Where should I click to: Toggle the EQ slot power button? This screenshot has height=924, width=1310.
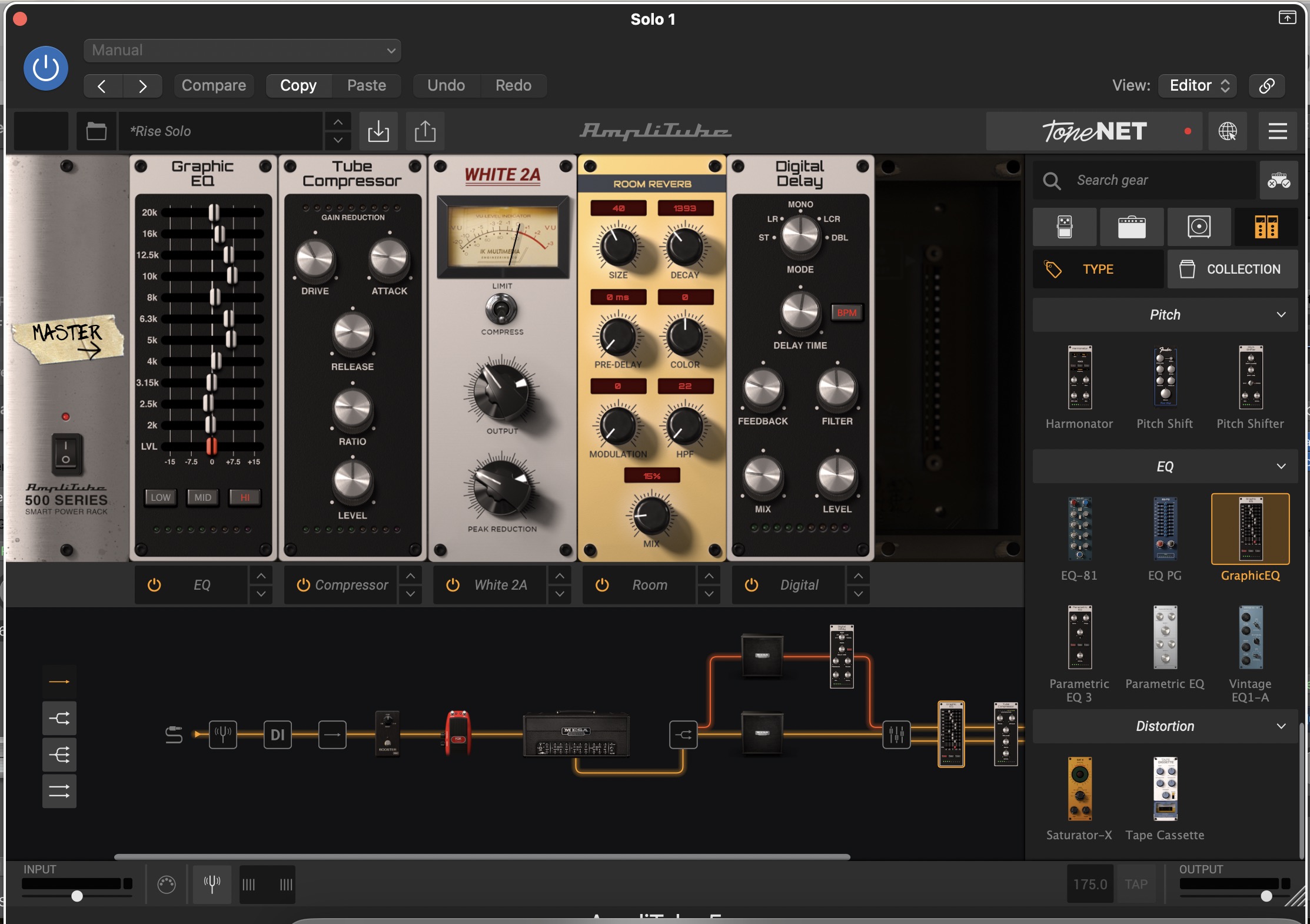click(154, 585)
